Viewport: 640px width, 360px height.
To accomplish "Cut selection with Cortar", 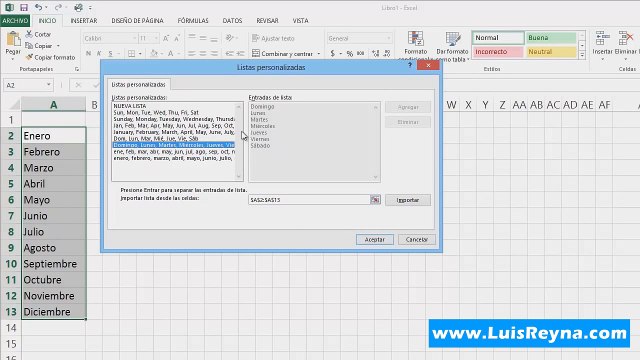I will [x=38, y=34].
